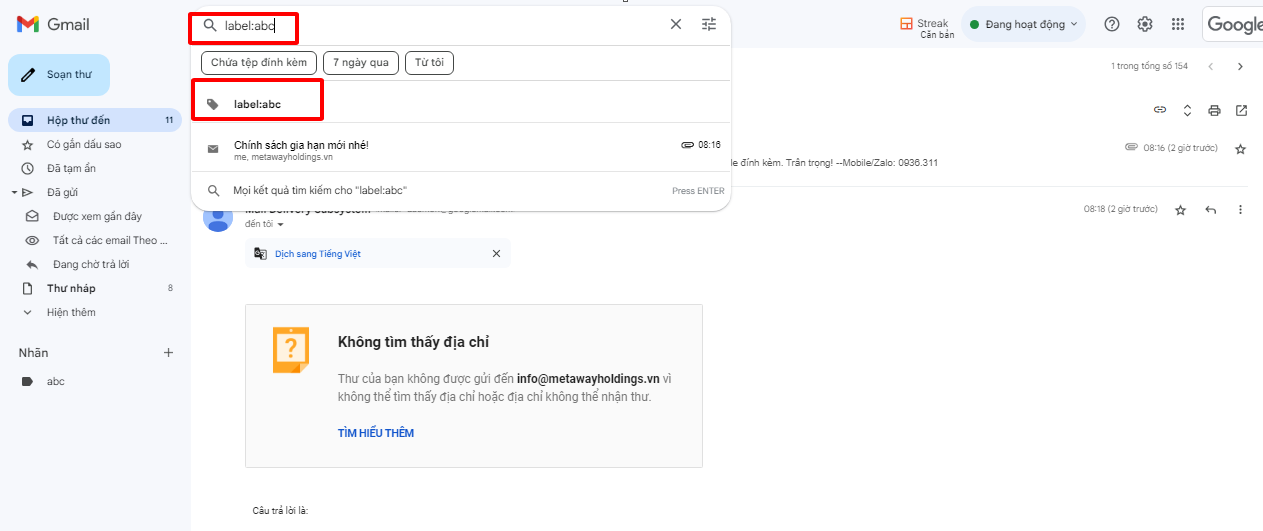The width and height of the screenshot is (1263, 531).
Task: Click the 'Soạn thư' compose button
Action: [59, 75]
